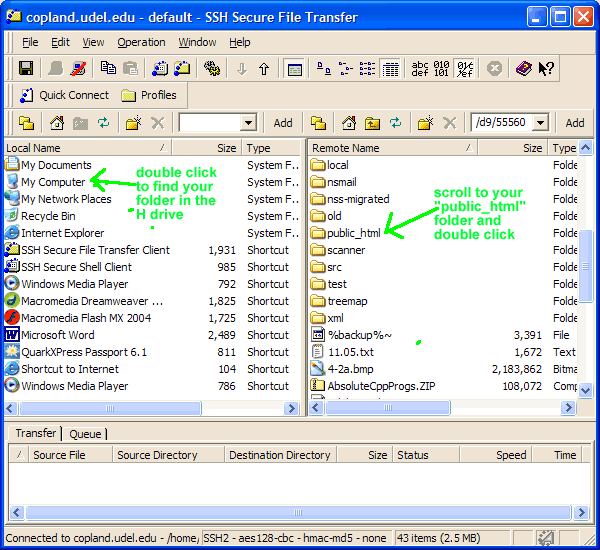Image resolution: width=600 pixels, height=550 pixels.
Task: Sort local files by Size column
Action: 207,148
